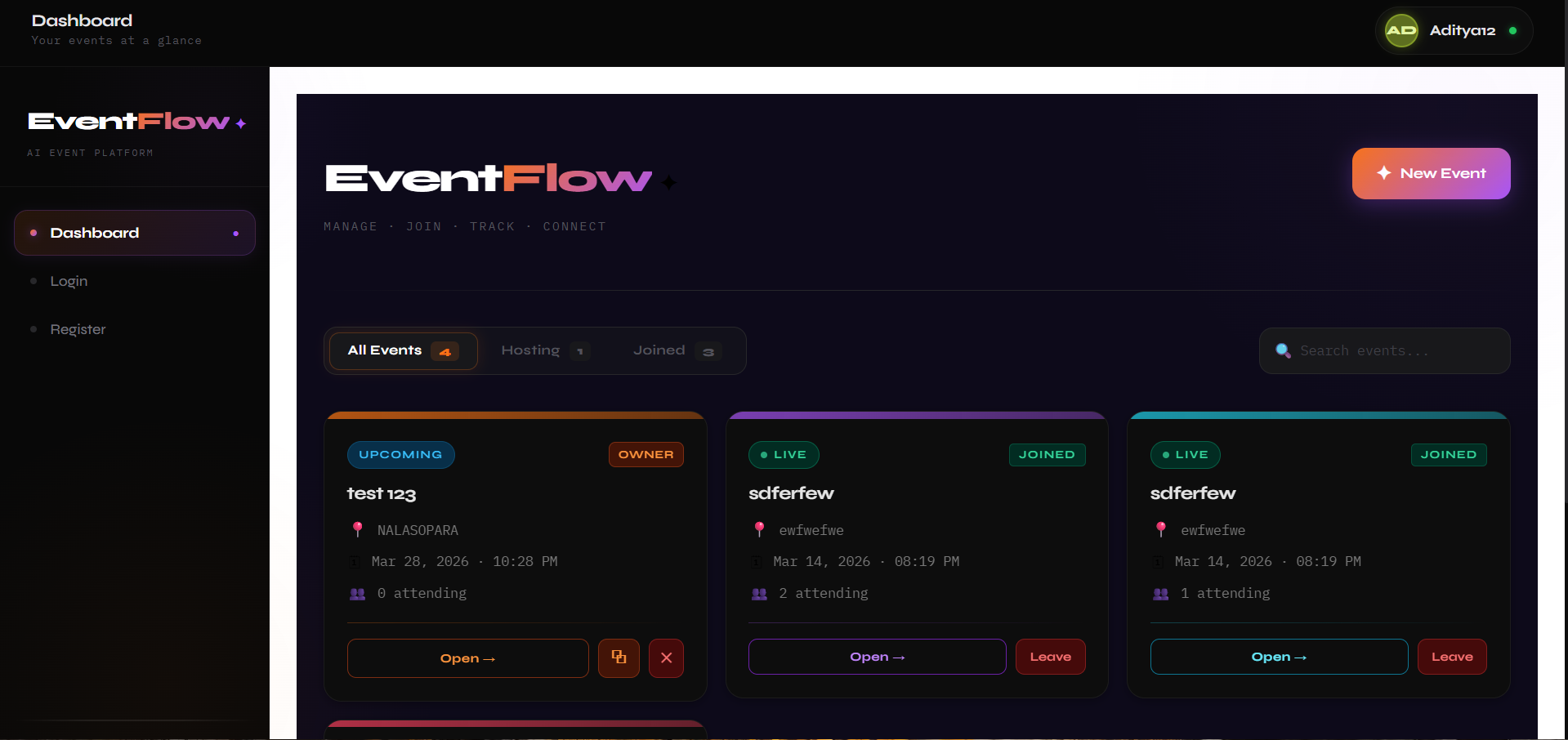Open Dashboard in the sidebar
The width and height of the screenshot is (1568, 740).
pyautogui.click(x=135, y=233)
